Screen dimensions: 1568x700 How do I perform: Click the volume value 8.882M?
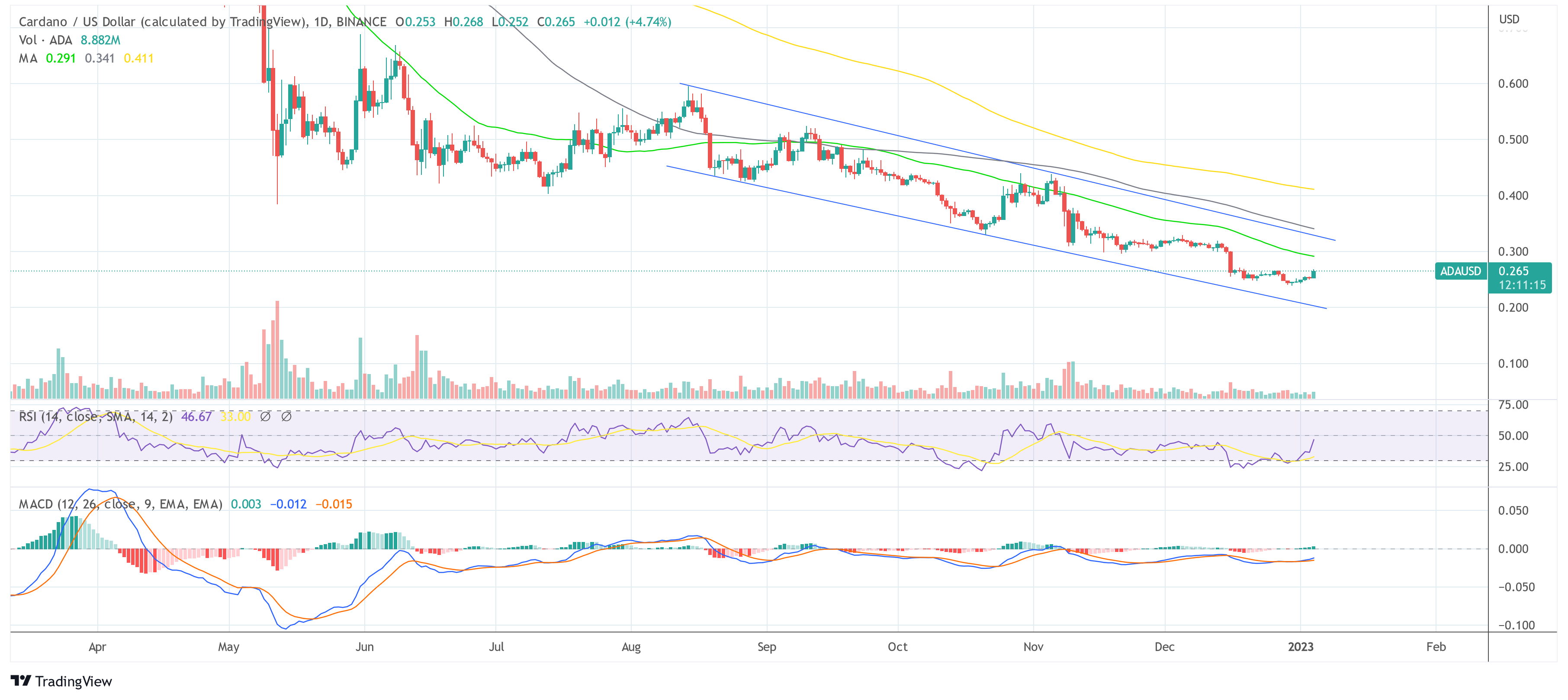[100, 40]
